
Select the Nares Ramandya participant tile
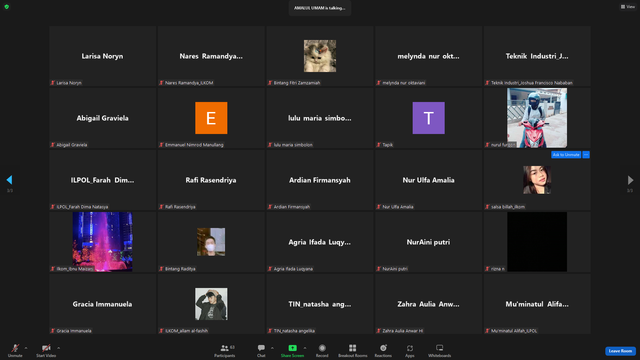click(x=211, y=56)
